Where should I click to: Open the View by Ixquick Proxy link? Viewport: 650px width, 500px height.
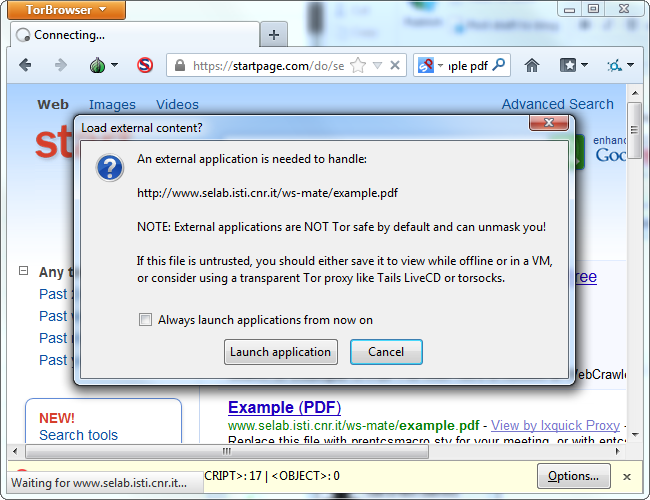coord(555,425)
